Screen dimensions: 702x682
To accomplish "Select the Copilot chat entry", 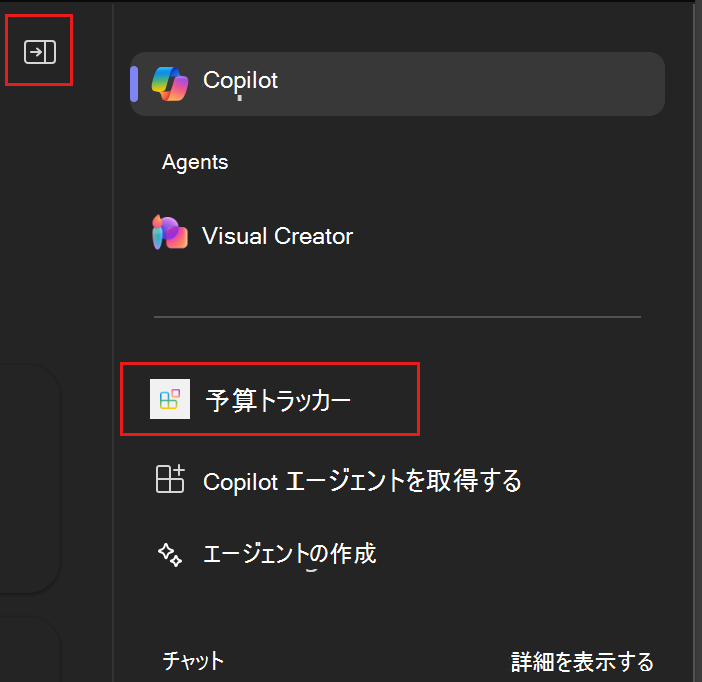I will click(x=397, y=84).
